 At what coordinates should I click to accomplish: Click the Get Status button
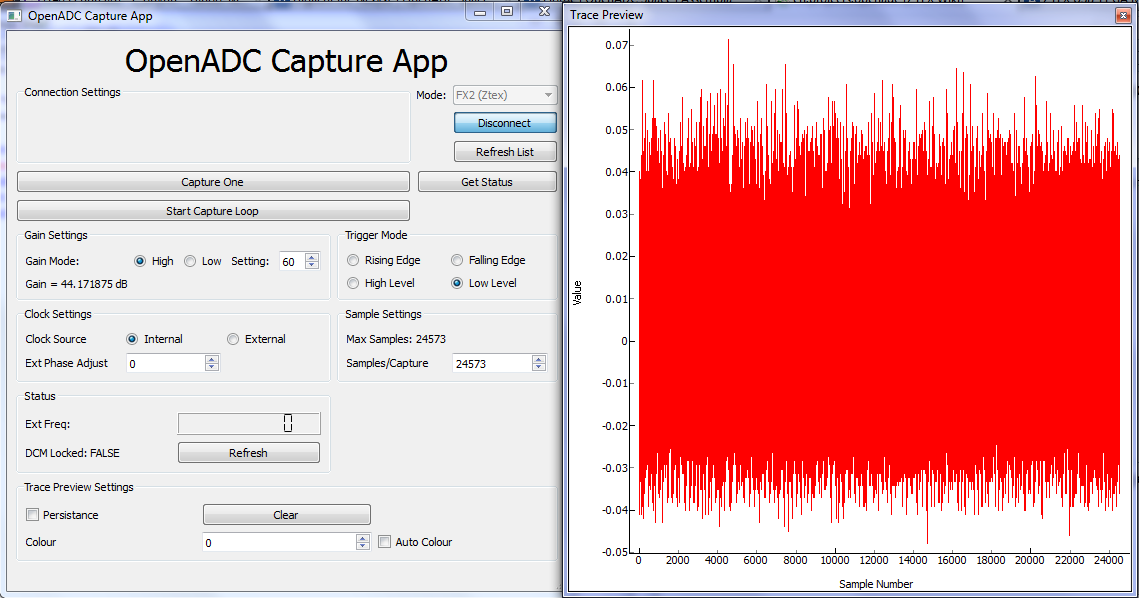click(x=487, y=182)
